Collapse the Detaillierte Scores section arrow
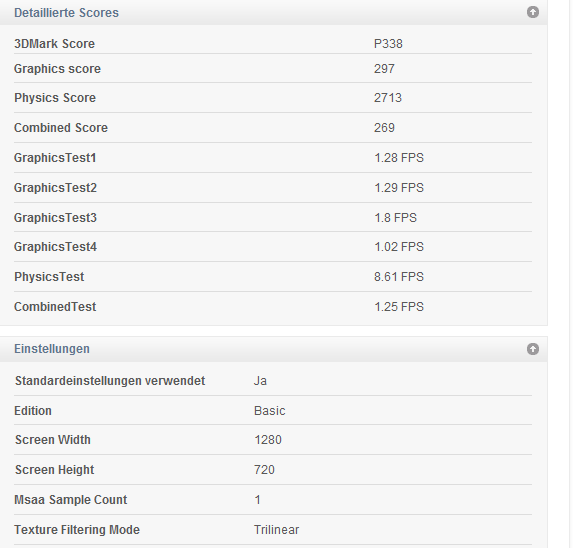The image size is (579, 548). (532, 12)
